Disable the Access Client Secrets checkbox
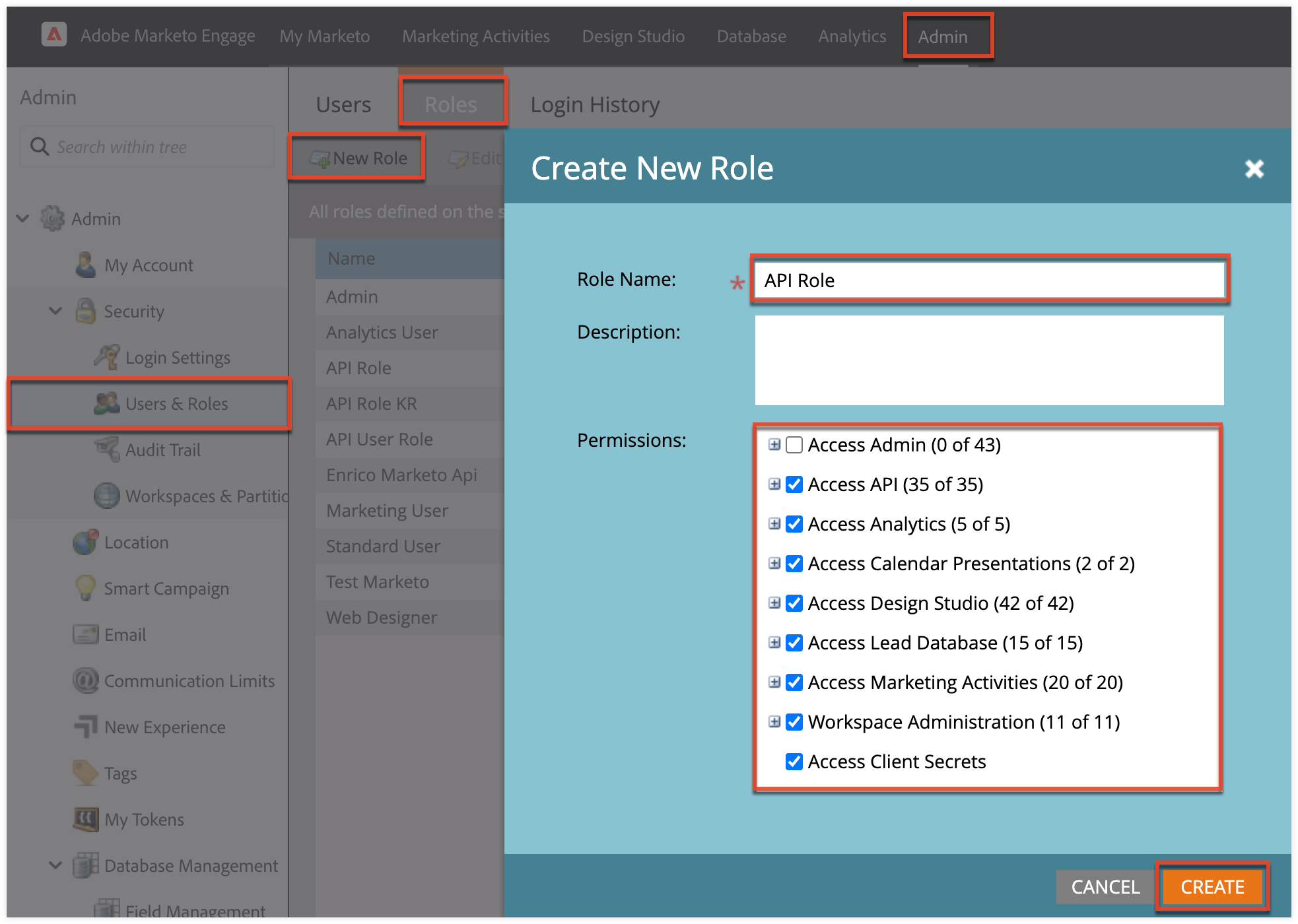 tap(794, 762)
